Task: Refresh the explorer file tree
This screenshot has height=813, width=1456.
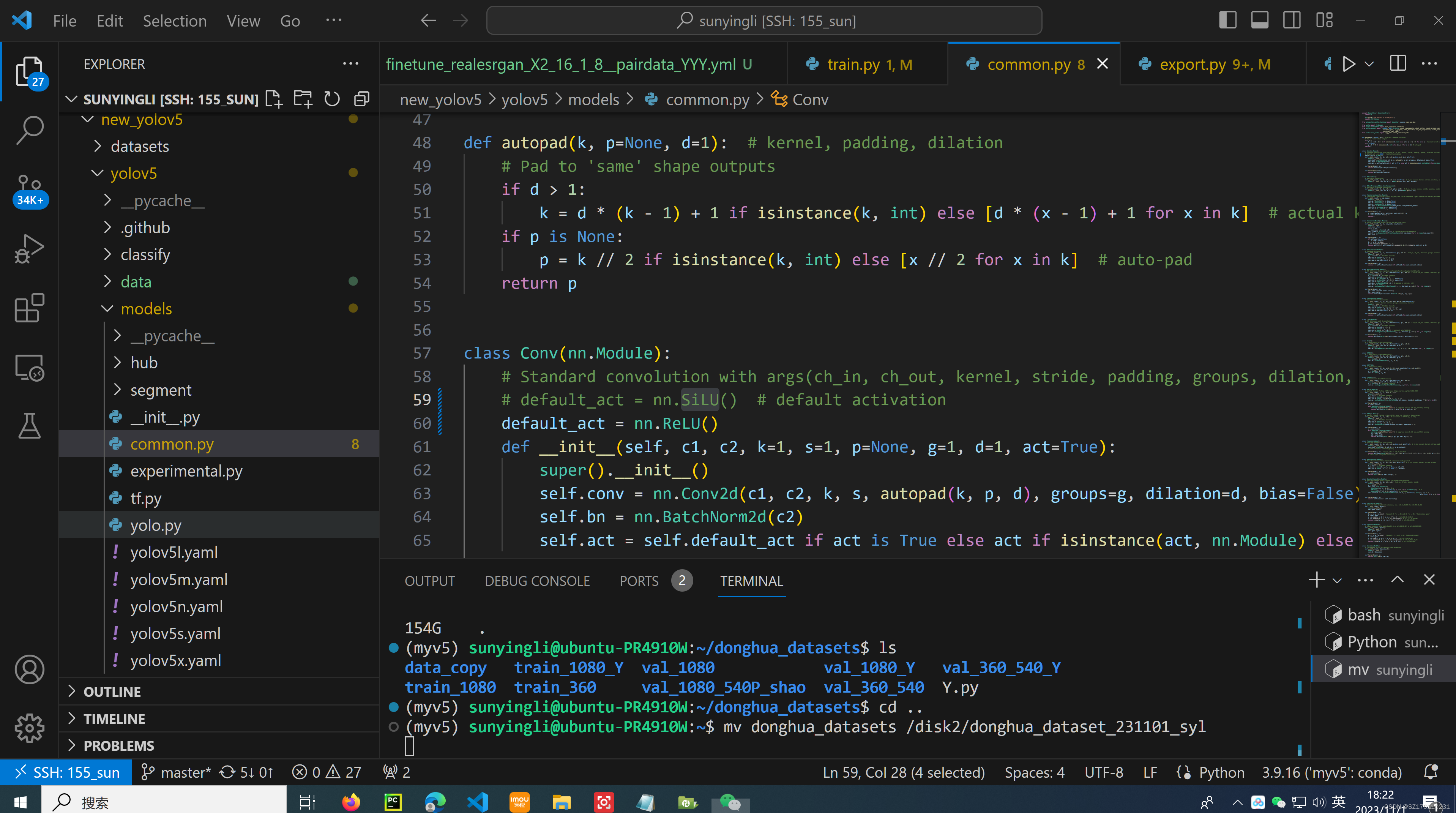Action: click(x=332, y=99)
